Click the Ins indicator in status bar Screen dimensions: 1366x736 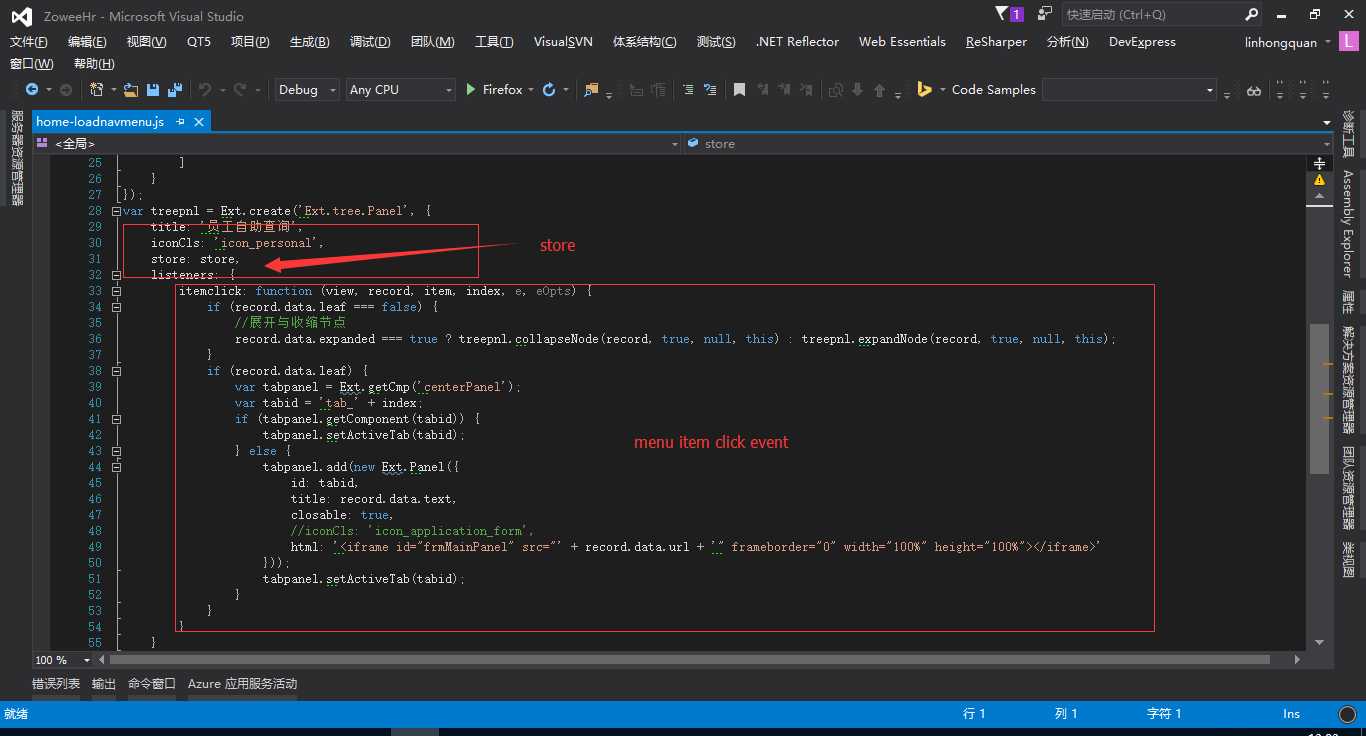pos(1291,714)
